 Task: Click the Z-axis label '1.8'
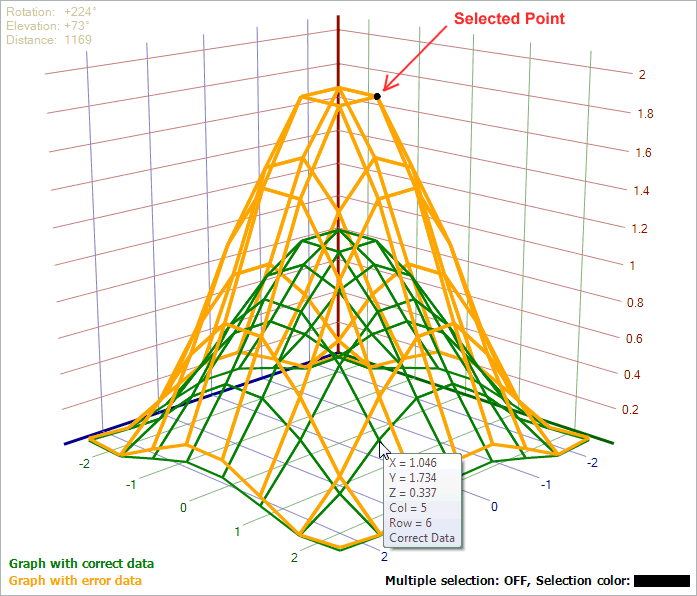645,114
